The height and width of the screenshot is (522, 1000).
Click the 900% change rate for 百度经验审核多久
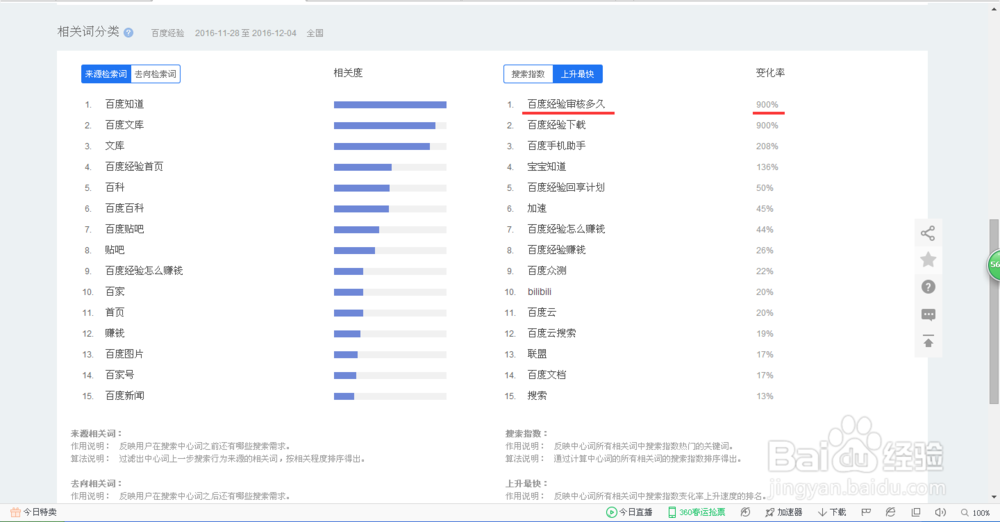[767, 105]
